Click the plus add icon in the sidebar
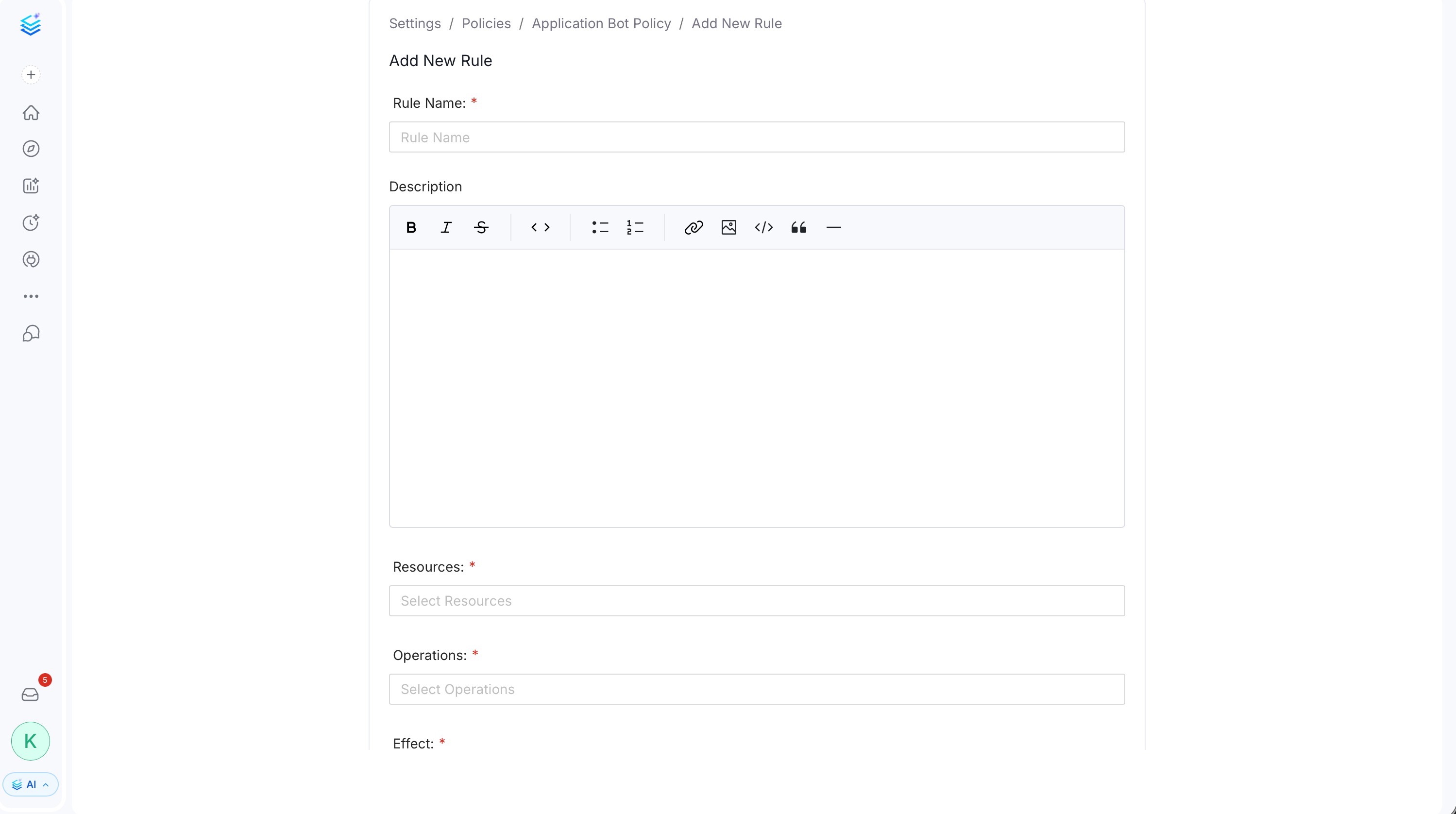Image resolution: width=1456 pixels, height=814 pixels. click(31, 75)
